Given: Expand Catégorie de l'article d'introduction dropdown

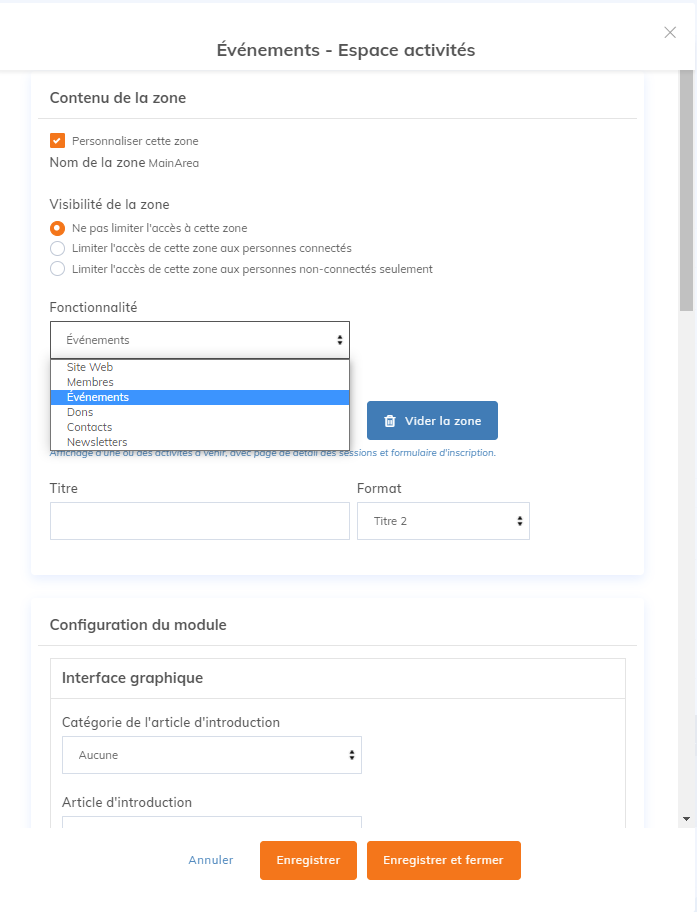Looking at the screenshot, I should [x=211, y=755].
